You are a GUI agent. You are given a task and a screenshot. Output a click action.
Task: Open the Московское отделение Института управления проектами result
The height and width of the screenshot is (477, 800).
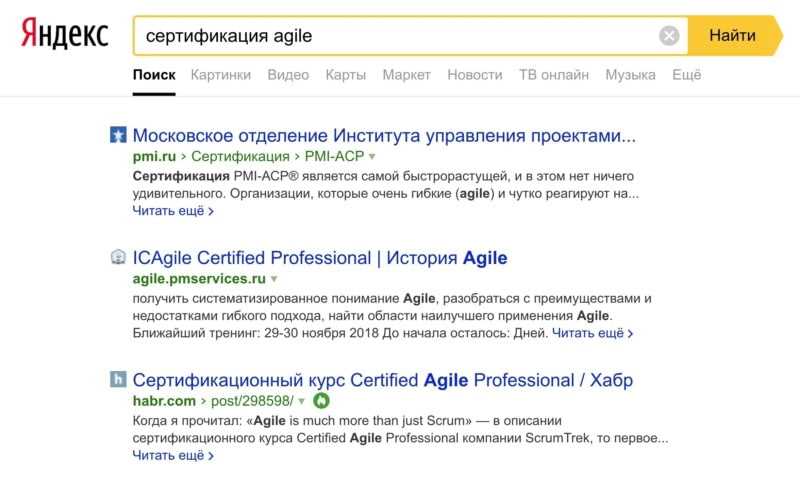pyautogui.click(x=384, y=136)
